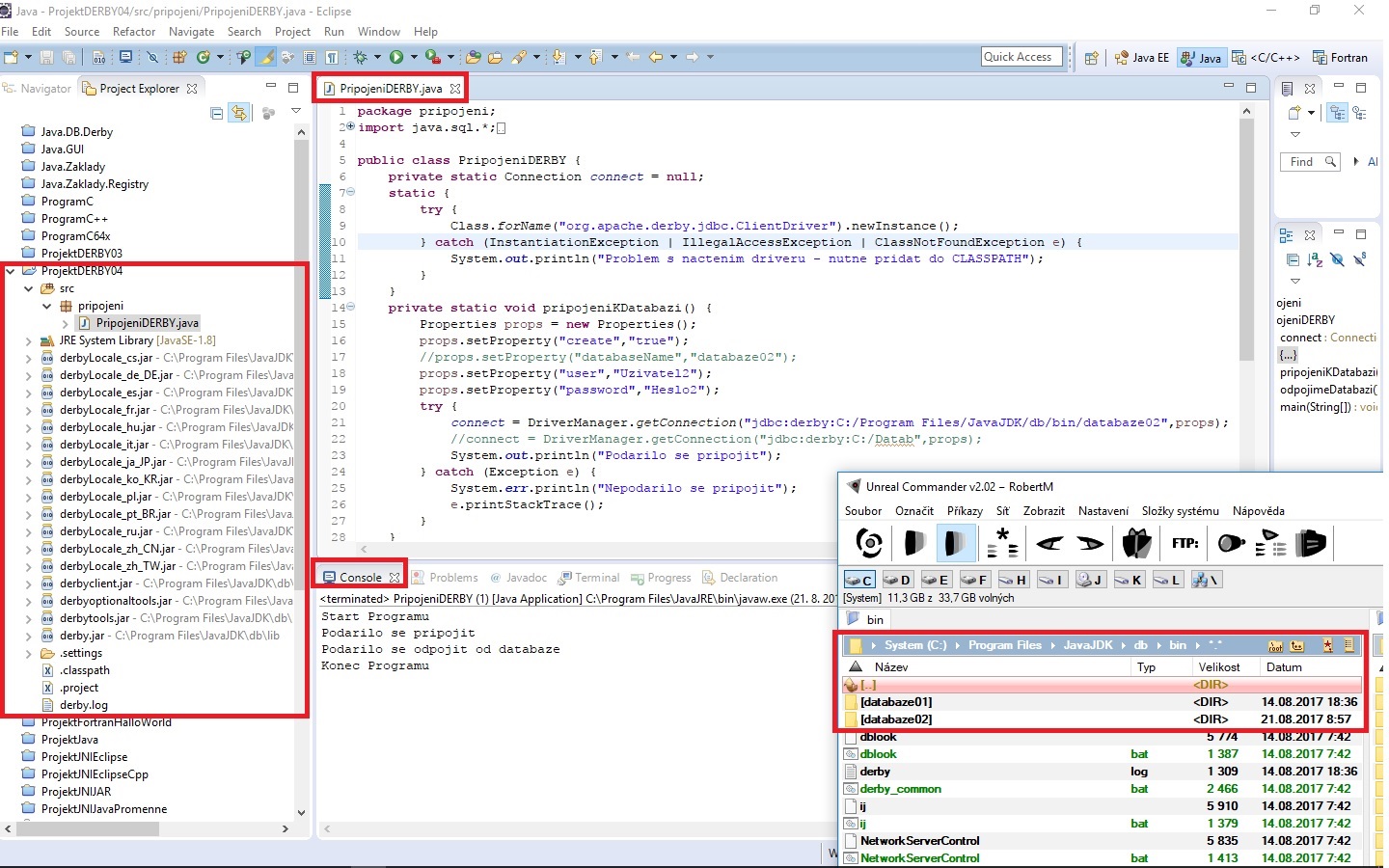Click the Program Files breadcrumb segment
Viewport: 1389px width, 868px height.
click(1005, 645)
